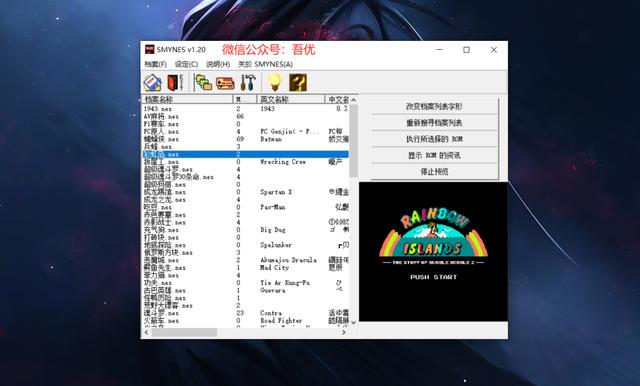Open the 设定(C) menu
Screen dimensions: 640x386
pyautogui.click(x=186, y=64)
